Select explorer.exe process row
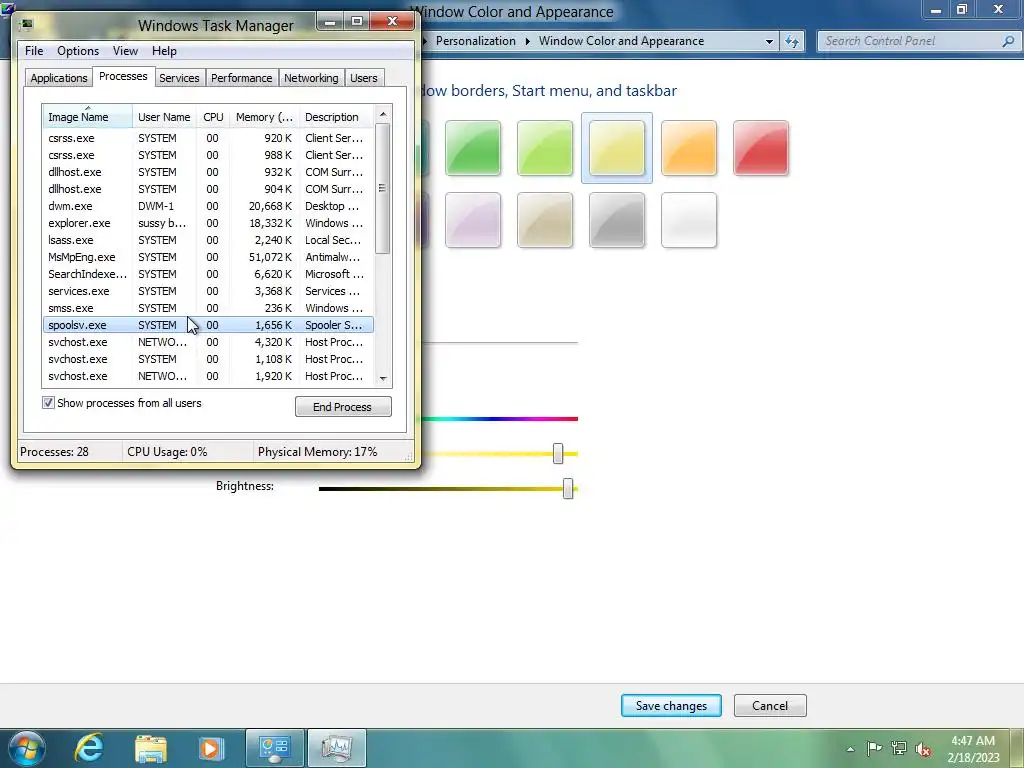 pos(208,223)
